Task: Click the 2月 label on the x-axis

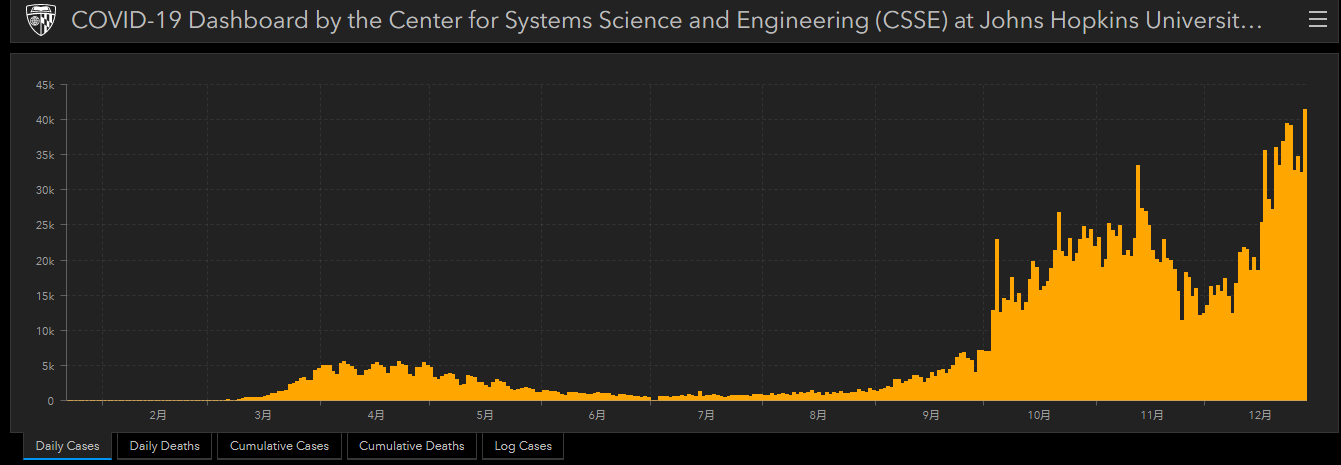Action: coord(158,414)
